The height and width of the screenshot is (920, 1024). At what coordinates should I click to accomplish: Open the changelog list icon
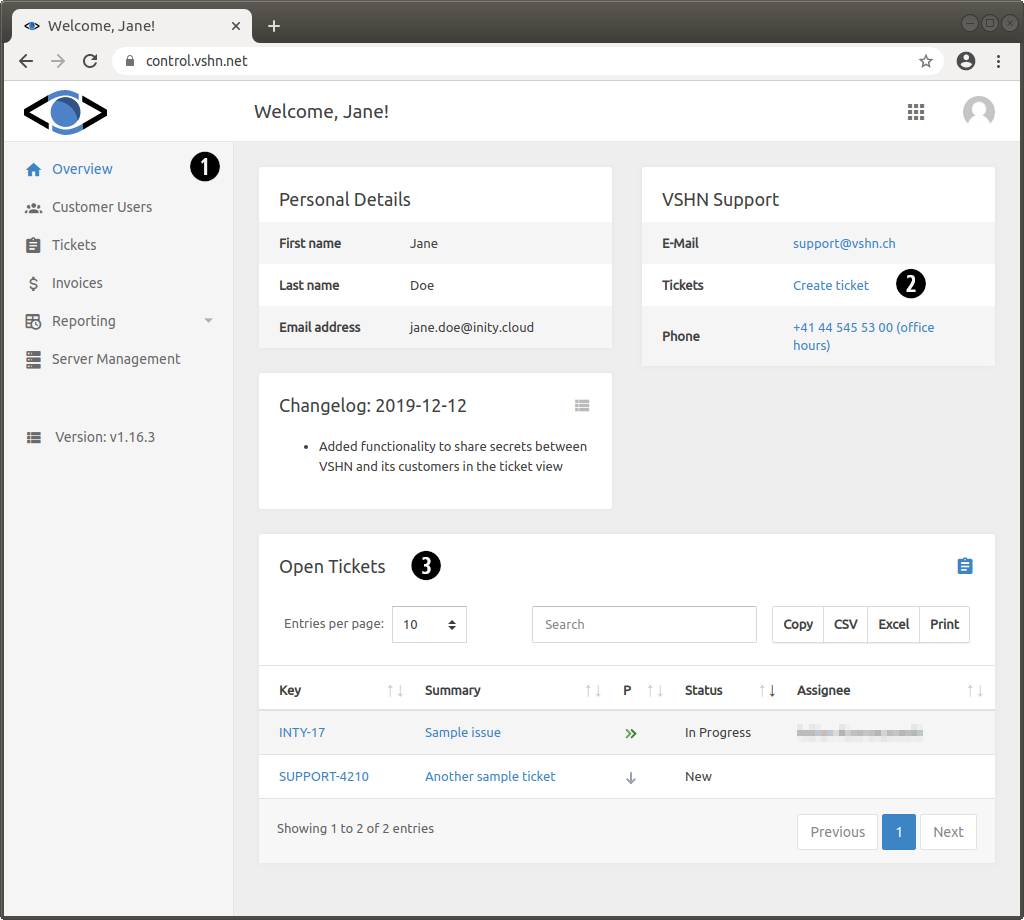(582, 405)
